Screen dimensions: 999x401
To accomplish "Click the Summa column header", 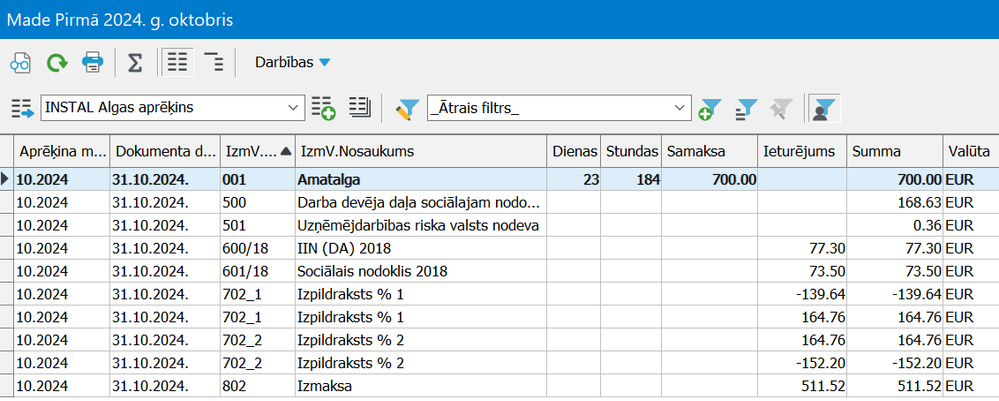I will (895, 151).
